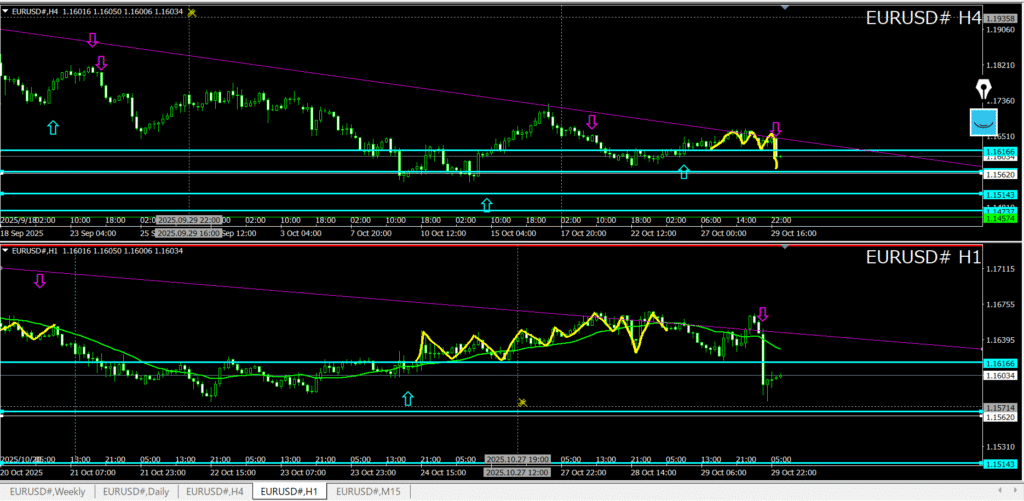Image resolution: width=1024 pixels, height=501 pixels.
Task: Click the large EURUSD# H1 chart label
Action: [x=922, y=258]
